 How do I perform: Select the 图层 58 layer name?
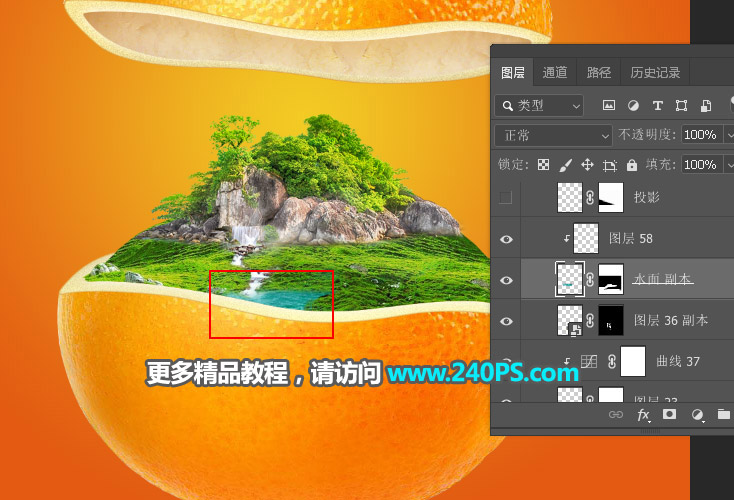[x=631, y=238]
